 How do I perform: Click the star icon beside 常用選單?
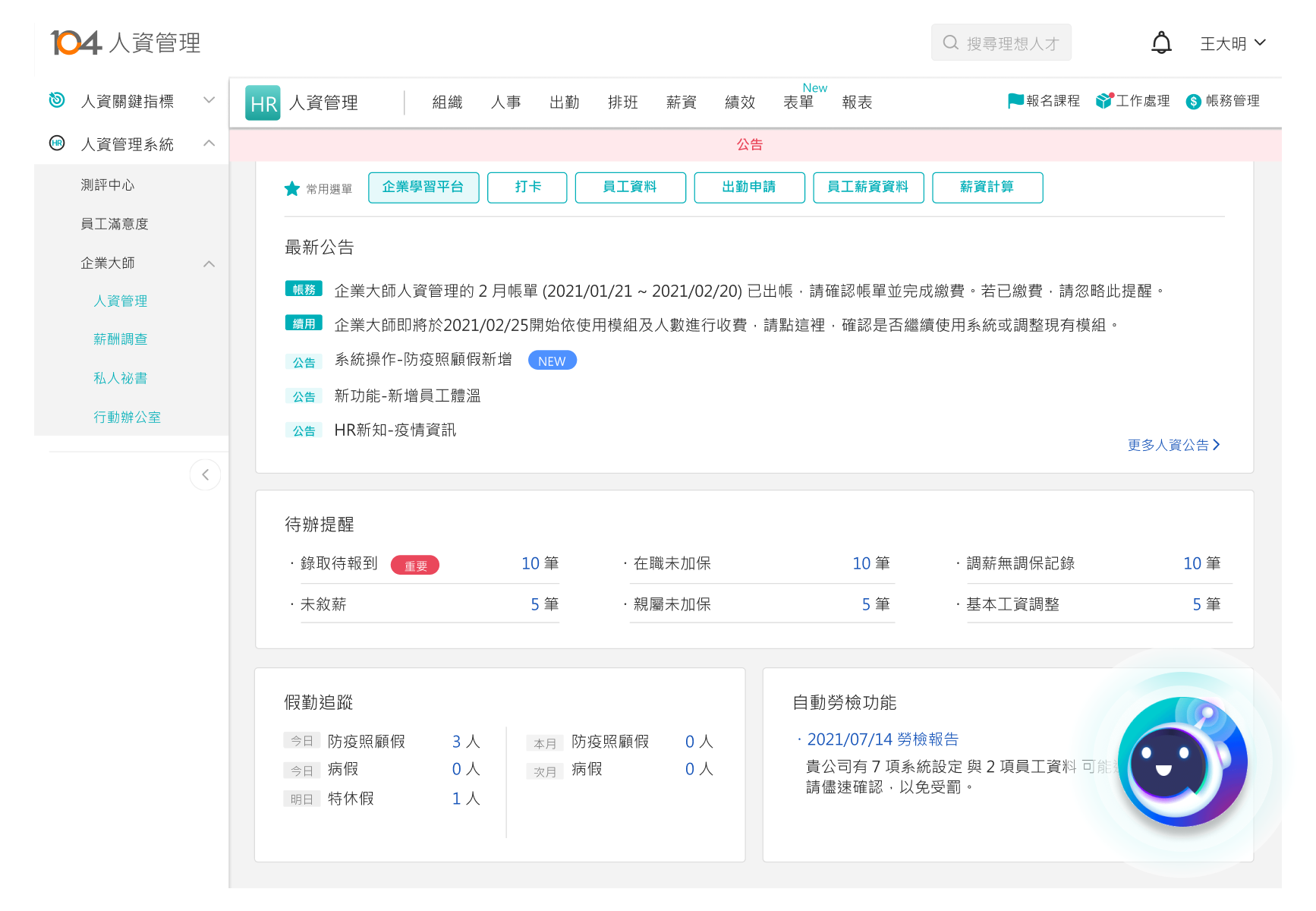(x=292, y=188)
